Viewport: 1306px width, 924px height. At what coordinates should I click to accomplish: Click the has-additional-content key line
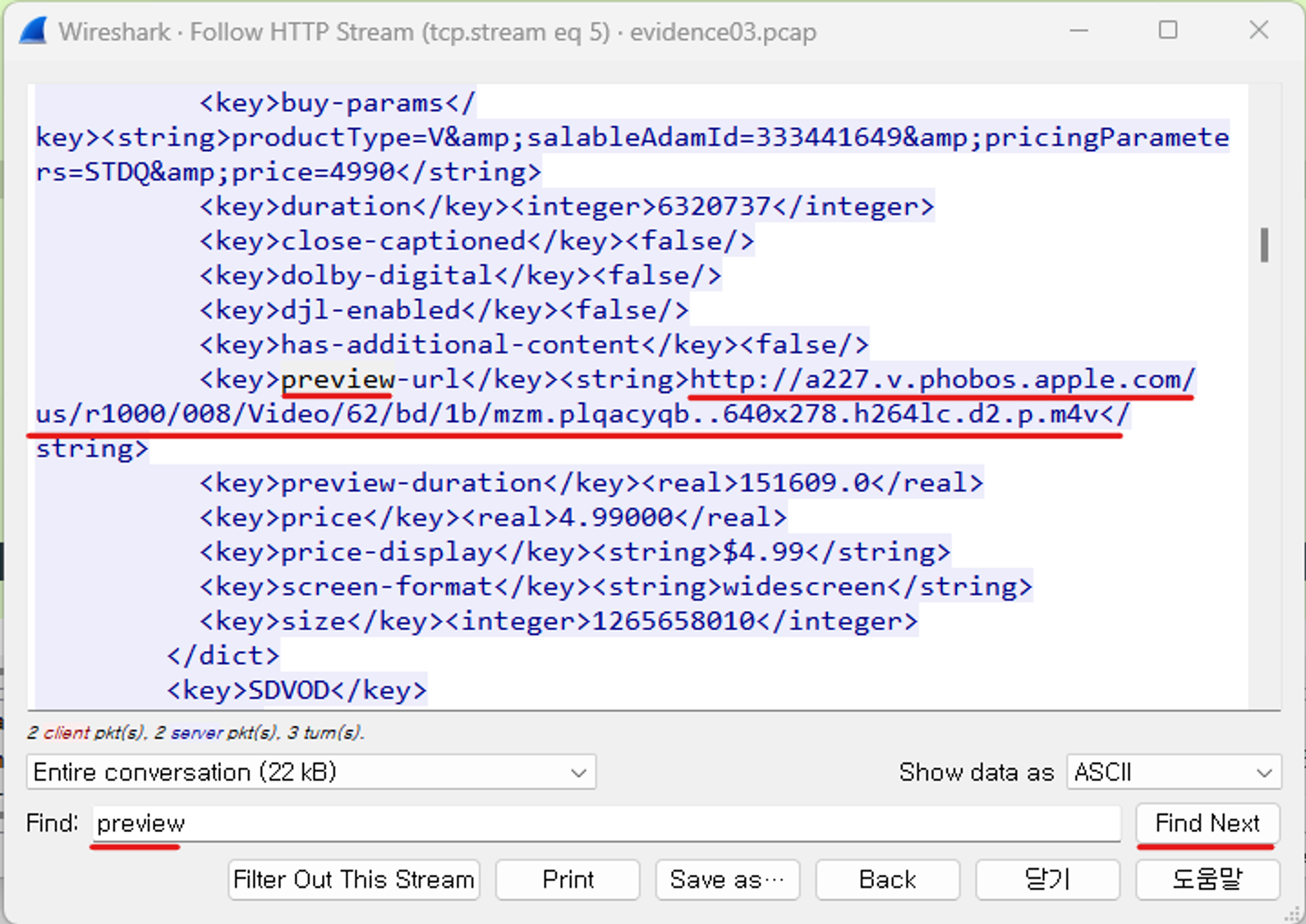534,345
